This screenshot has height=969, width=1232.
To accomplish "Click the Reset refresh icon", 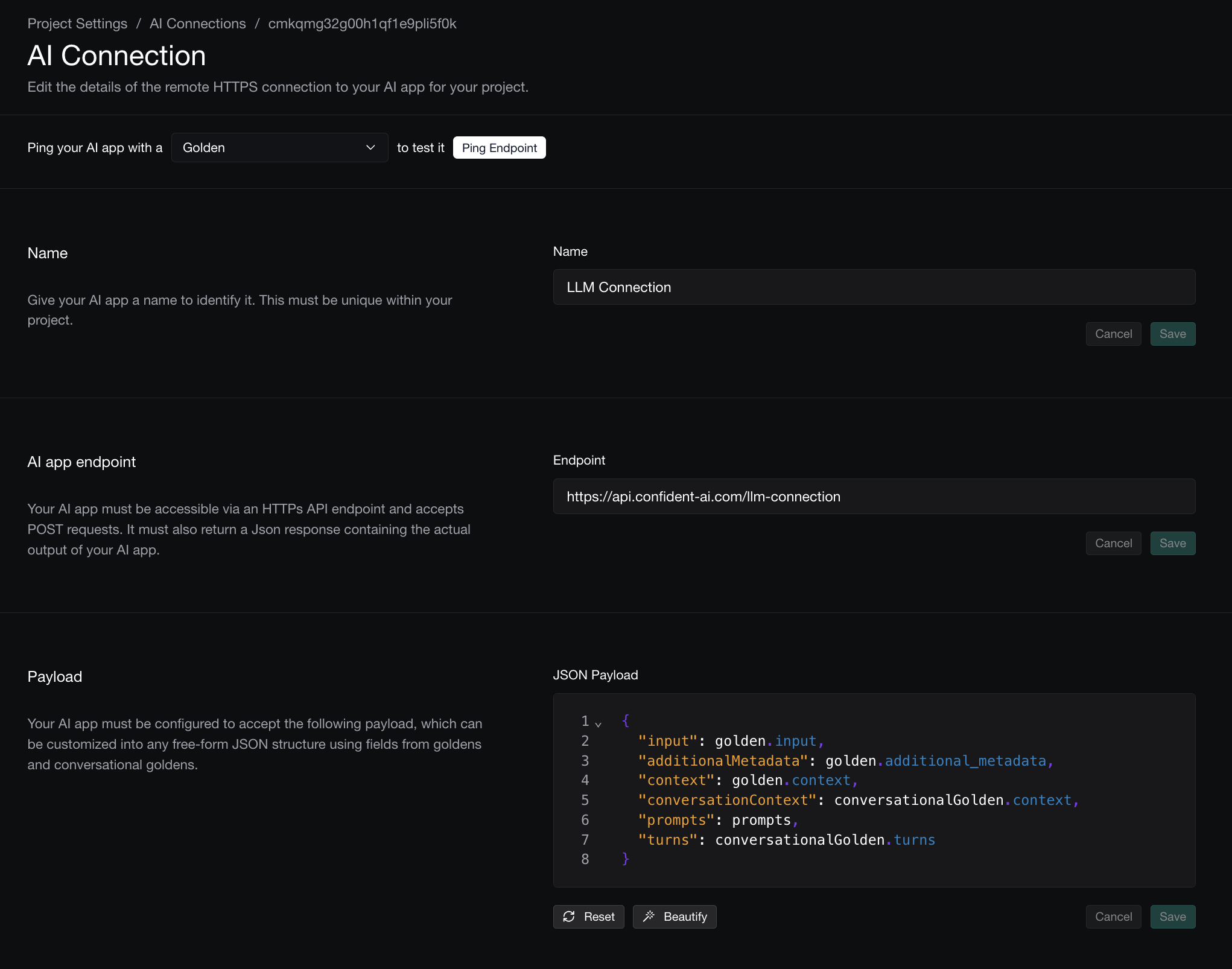I will [568, 917].
